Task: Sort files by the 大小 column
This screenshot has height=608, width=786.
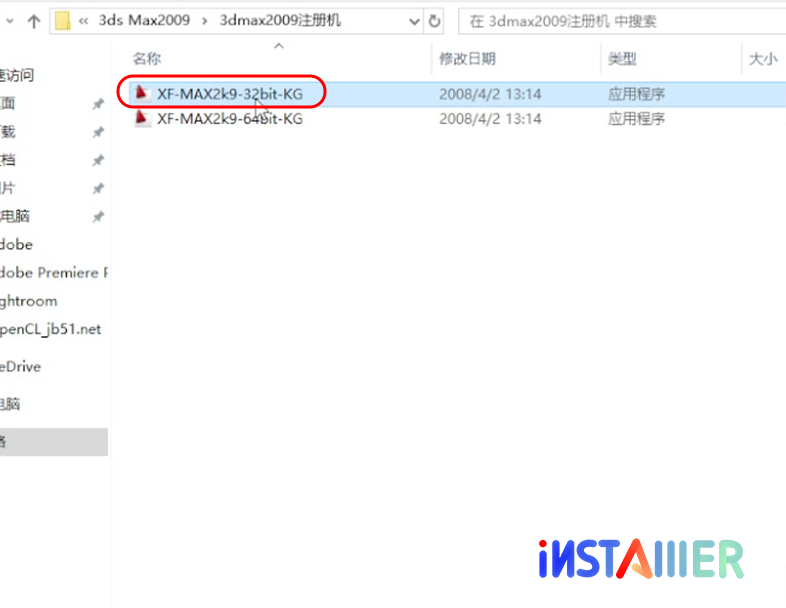Action: pos(763,59)
